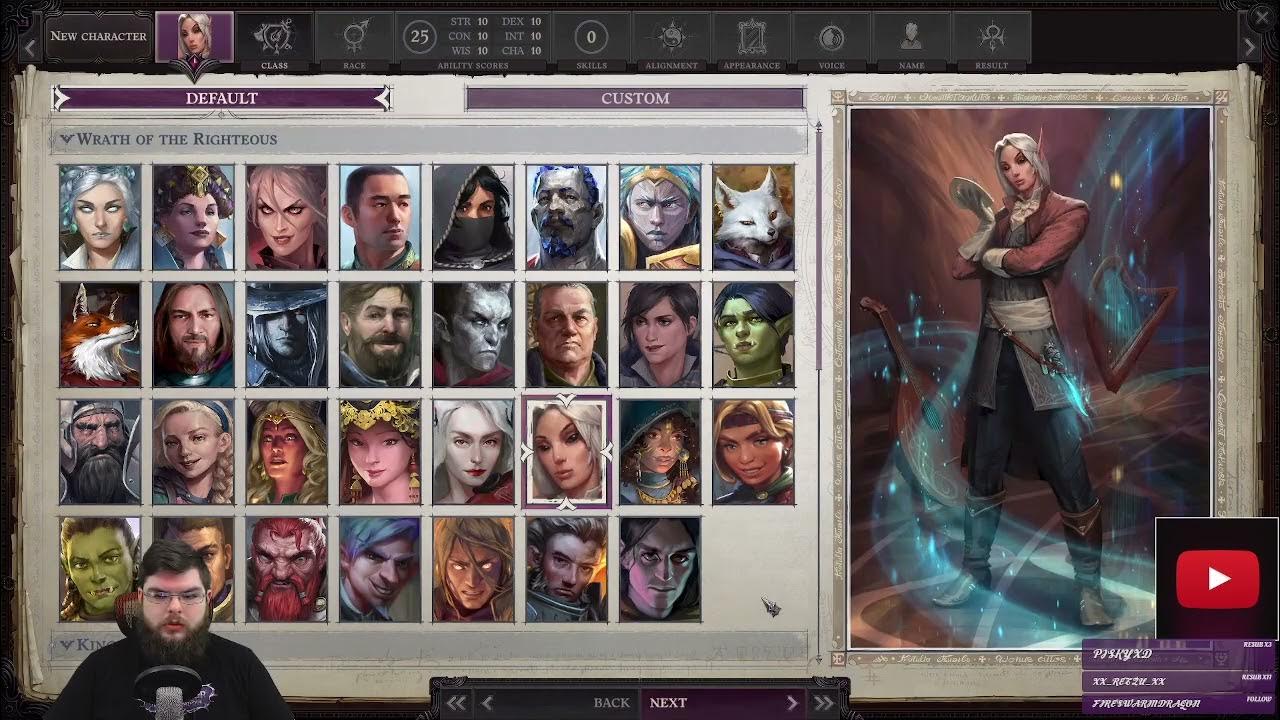1280x720 pixels.
Task: Open the Name step icon
Action: tap(911, 41)
